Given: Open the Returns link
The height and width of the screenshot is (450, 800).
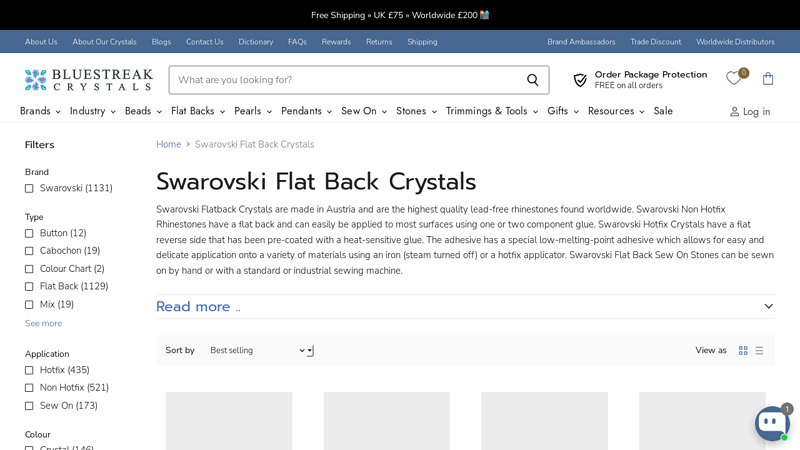Looking at the screenshot, I should click(379, 42).
